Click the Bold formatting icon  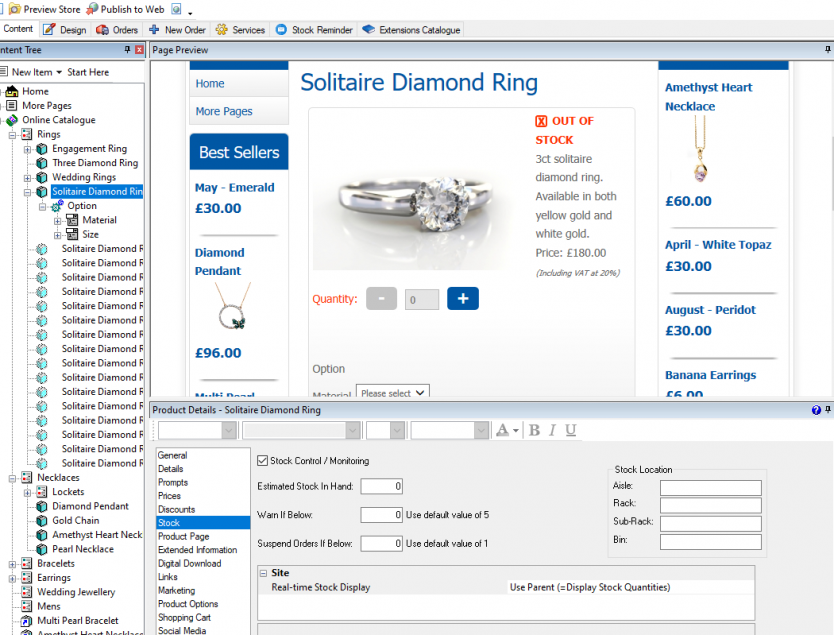(x=535, y=430)
